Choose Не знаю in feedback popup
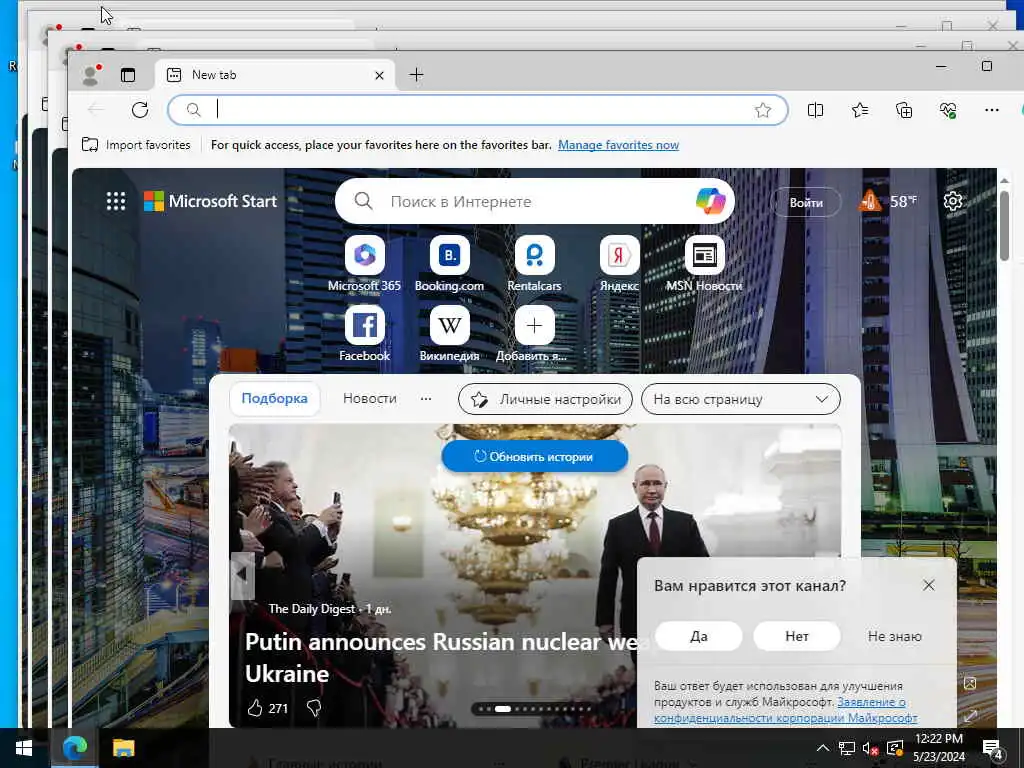This screenshot has height=768, width=1024. (895, 636)
